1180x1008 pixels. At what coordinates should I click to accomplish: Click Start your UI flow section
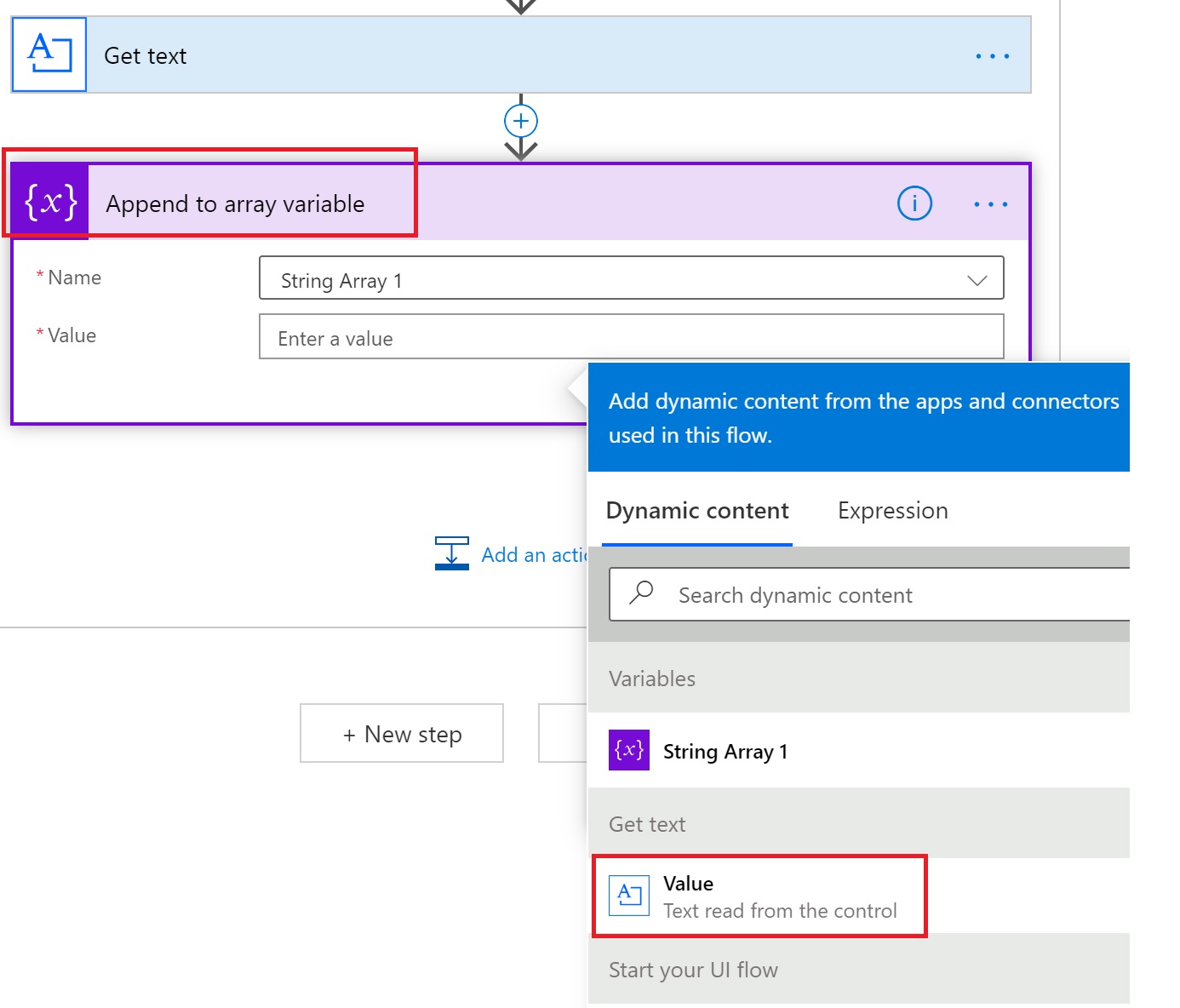point(692,970)
